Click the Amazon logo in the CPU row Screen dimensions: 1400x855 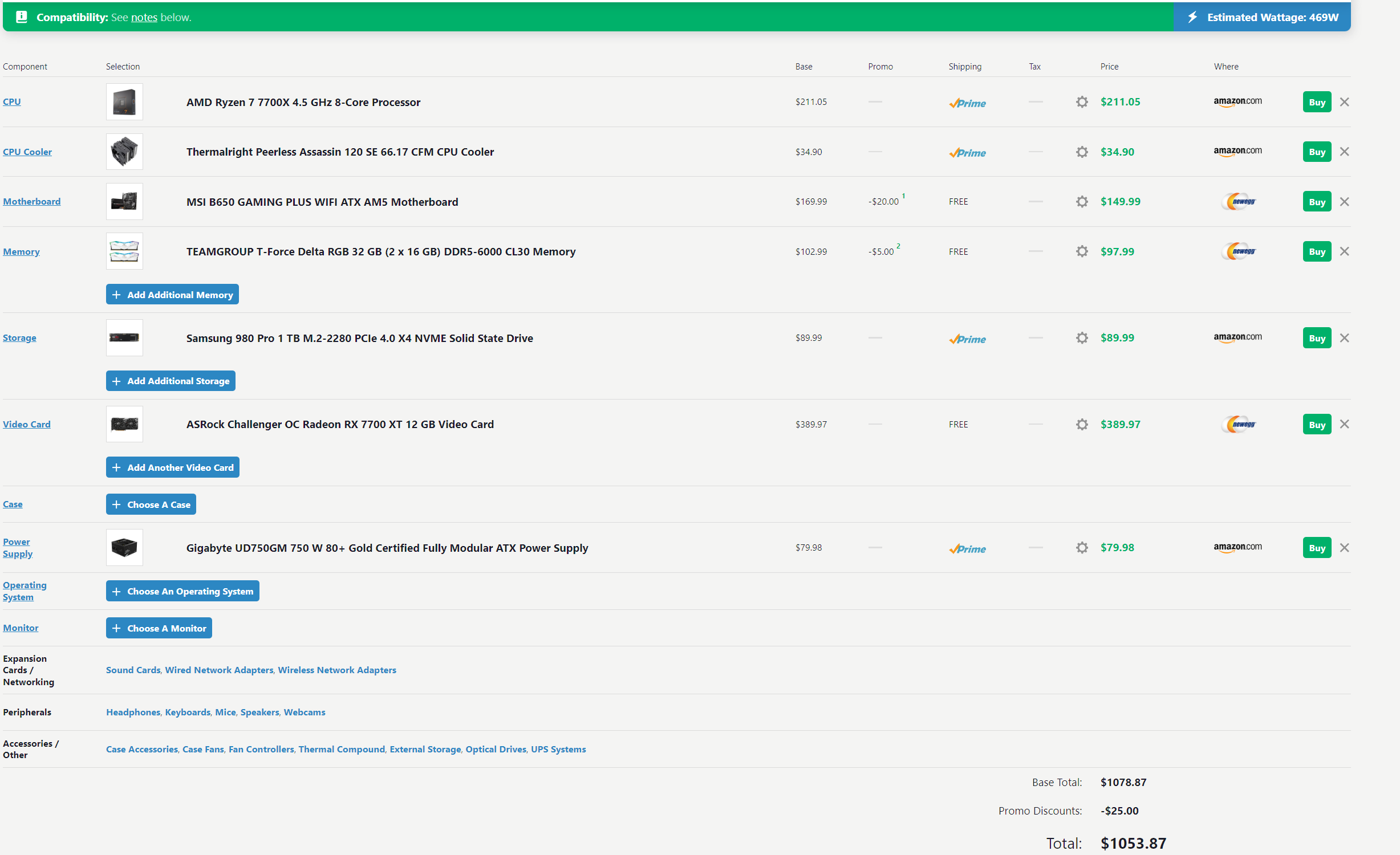[1237, 102]
